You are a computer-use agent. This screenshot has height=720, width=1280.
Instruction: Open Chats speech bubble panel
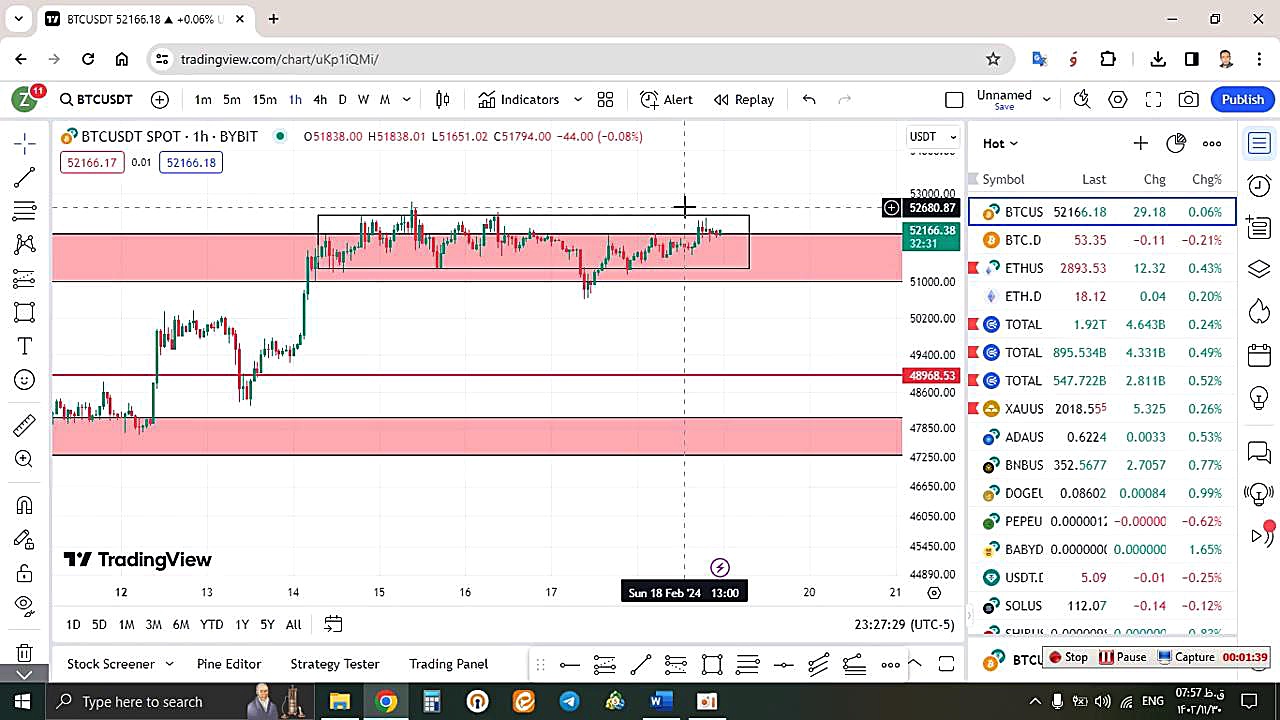click(1259, 452)
